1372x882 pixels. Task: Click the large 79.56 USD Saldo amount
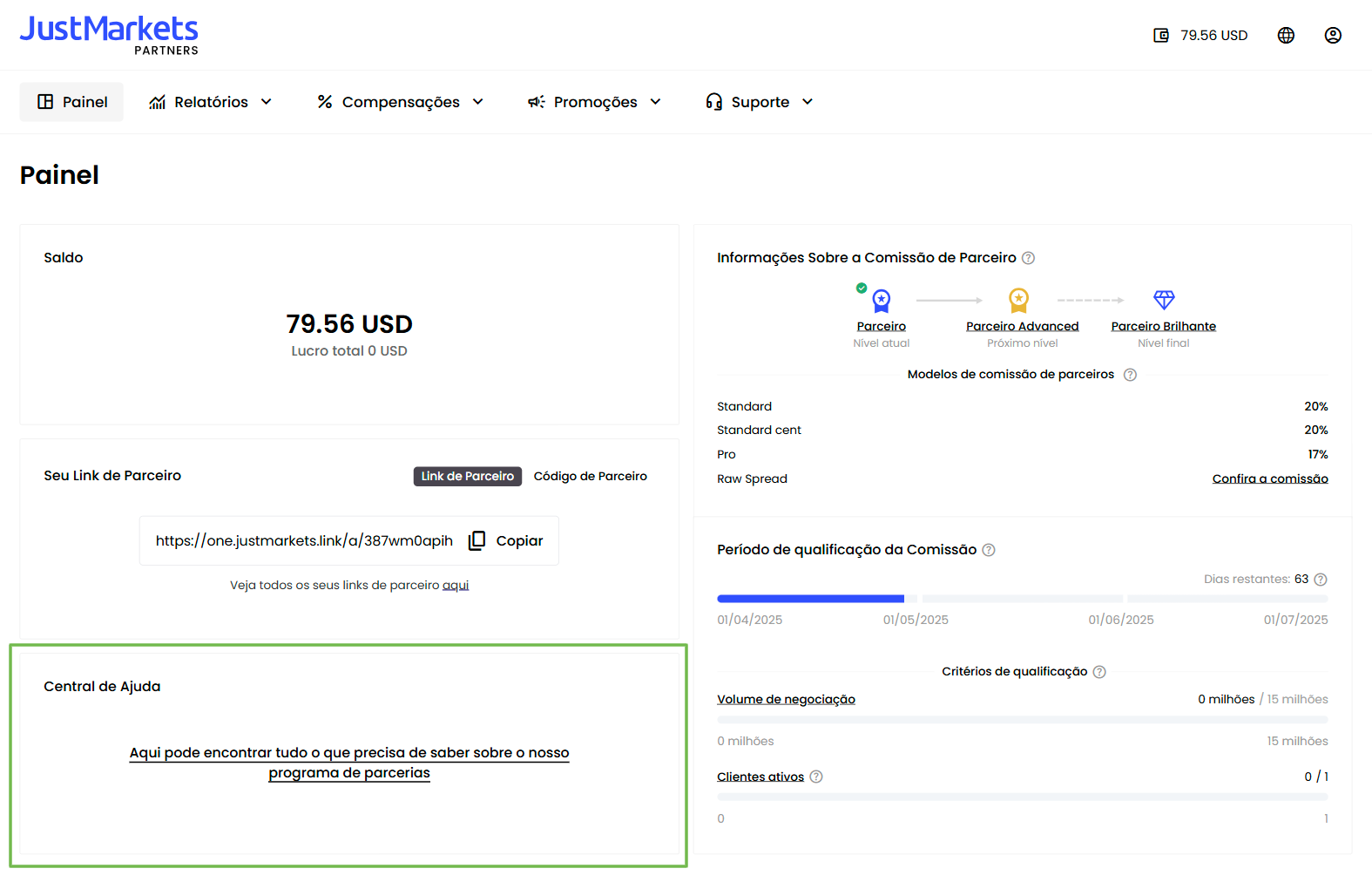(349, 324)
